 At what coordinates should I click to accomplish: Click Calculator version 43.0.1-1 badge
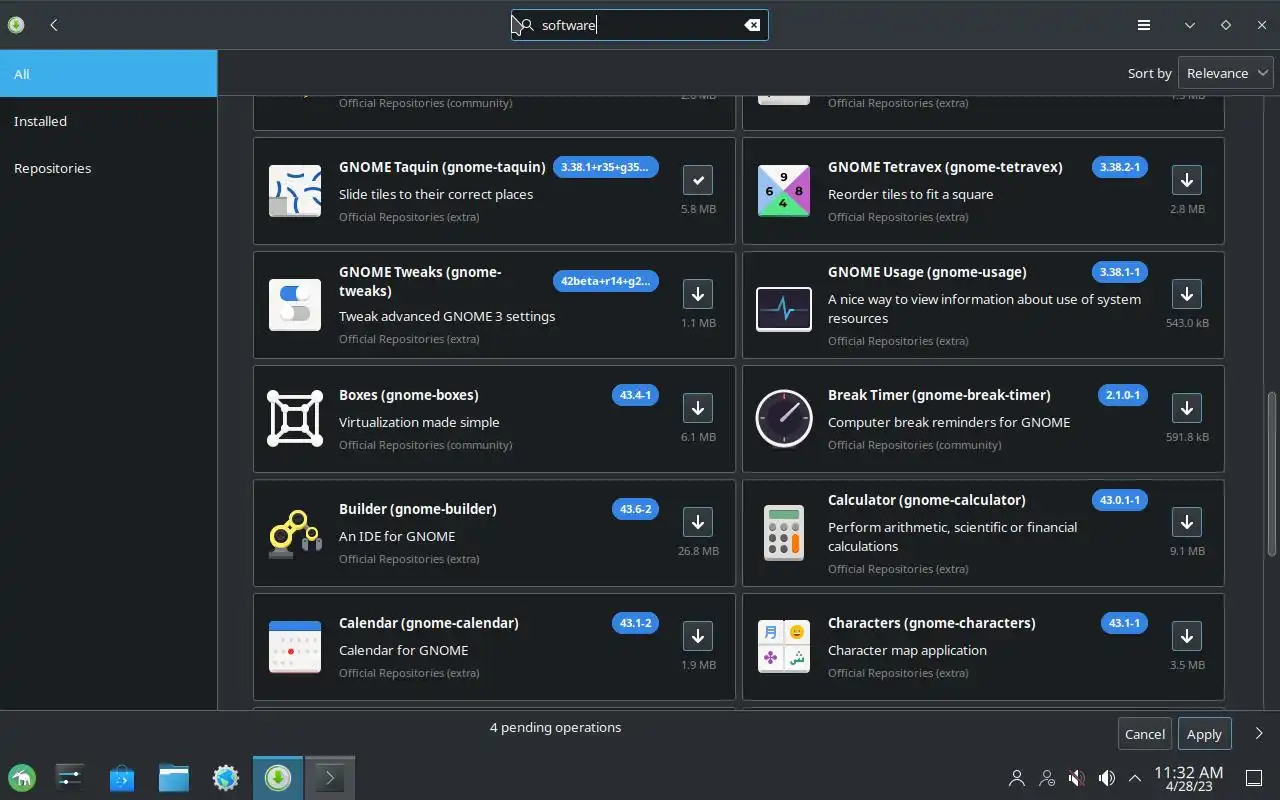coord(1119,500)
